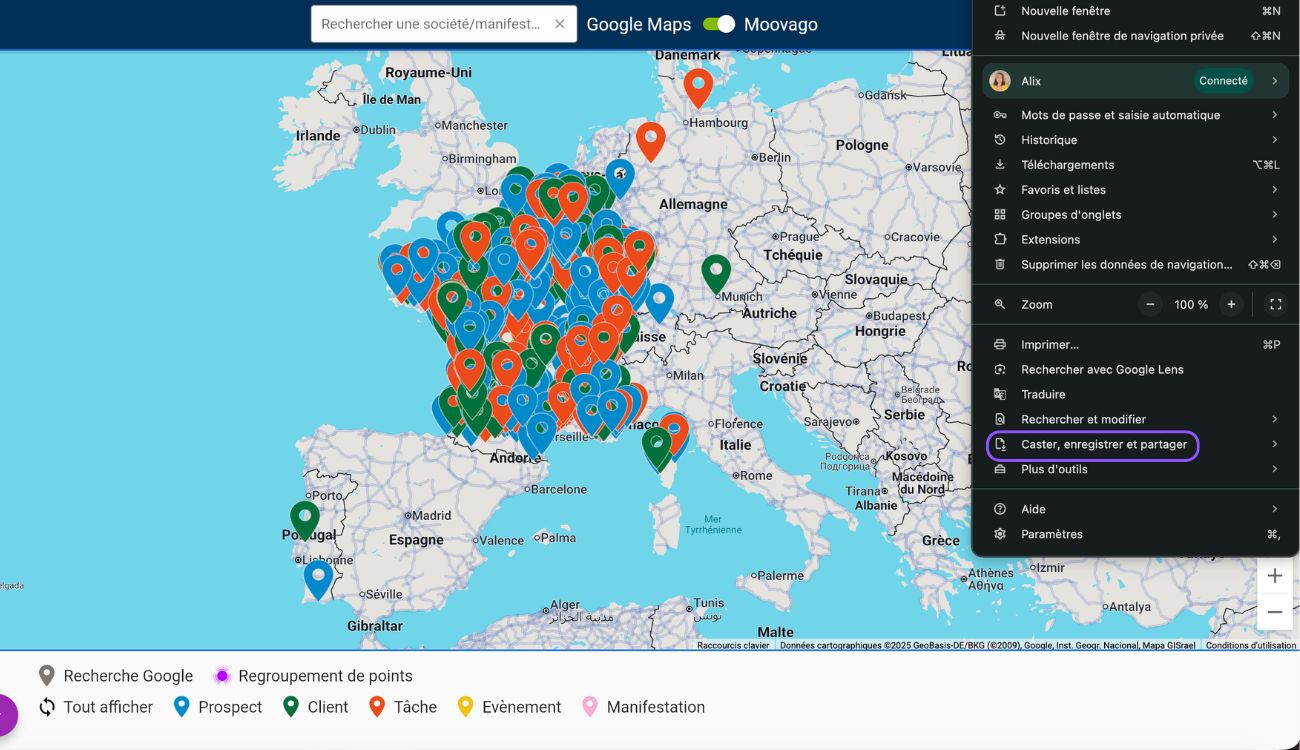Open the fullscreen icon beside the zoom percentage
This screenshot has width=1300, height=750.
tap(1275, 304)
